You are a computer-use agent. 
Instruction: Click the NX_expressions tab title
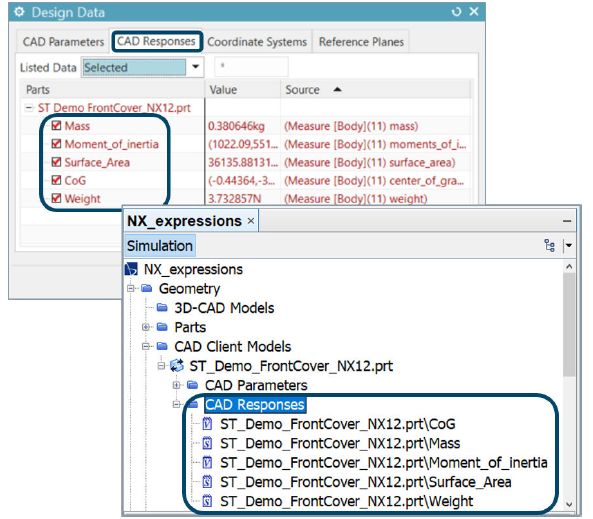click(x=184, y=221)
